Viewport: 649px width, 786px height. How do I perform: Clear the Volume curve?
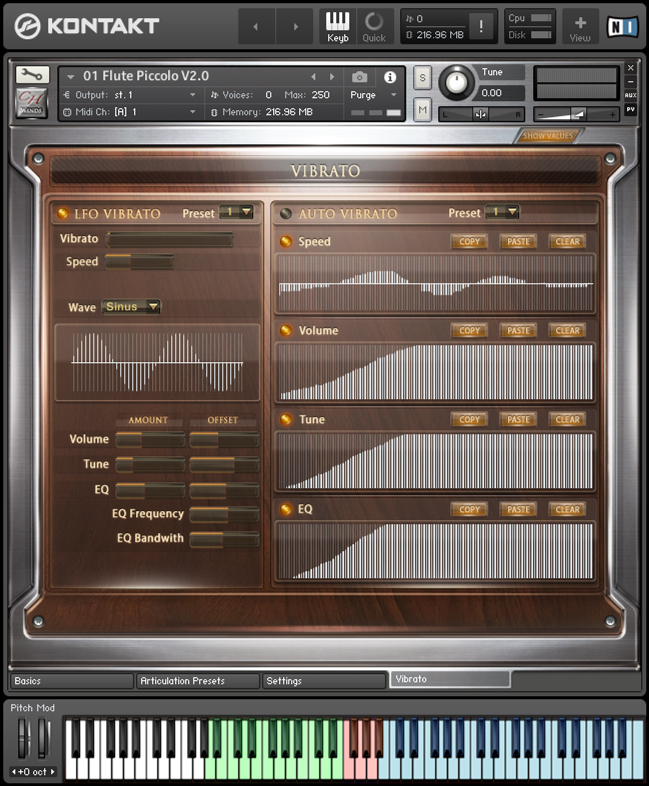pyautogui.click(x=567, y=330)
